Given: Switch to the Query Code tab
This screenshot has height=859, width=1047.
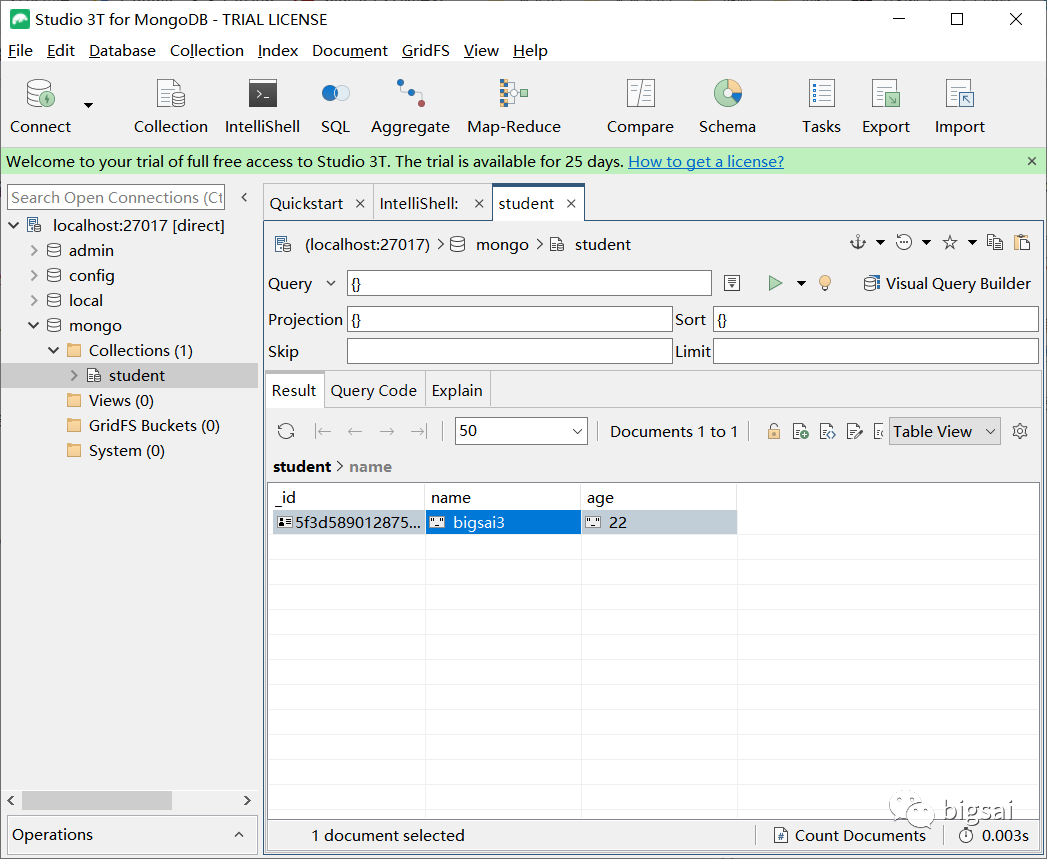Looking at the screenshot, I should [x=373, y=391].
